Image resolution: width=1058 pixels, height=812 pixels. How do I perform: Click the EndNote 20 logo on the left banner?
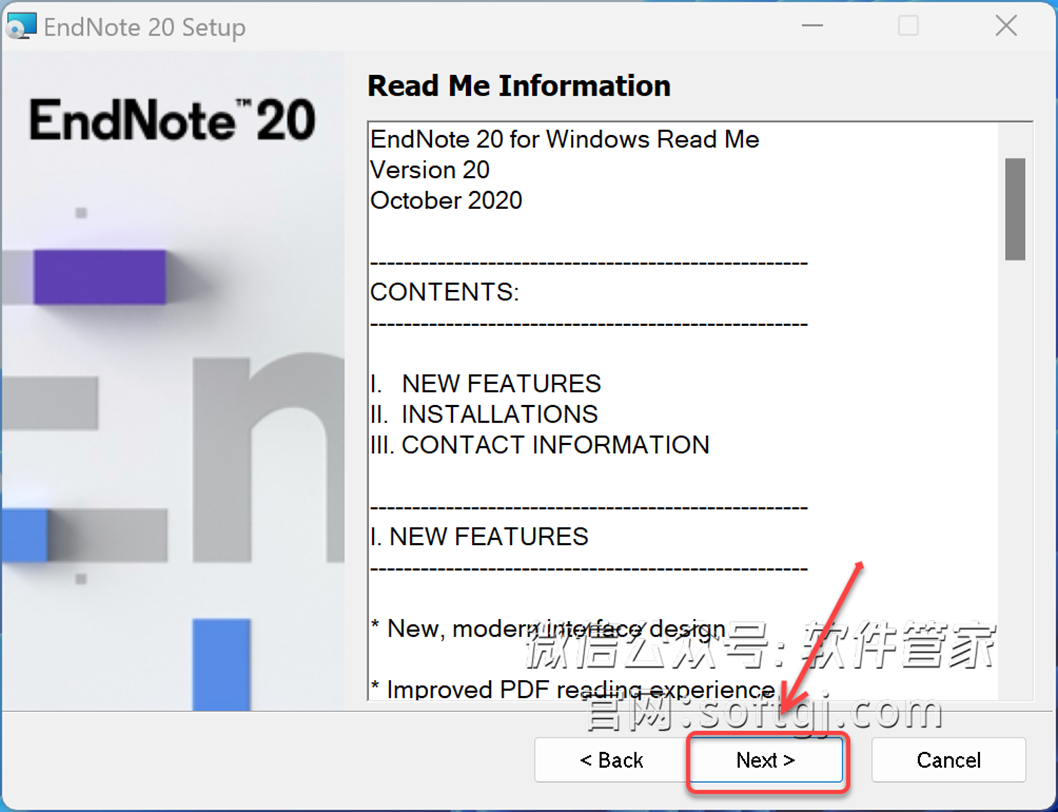(x=172, y=120)
